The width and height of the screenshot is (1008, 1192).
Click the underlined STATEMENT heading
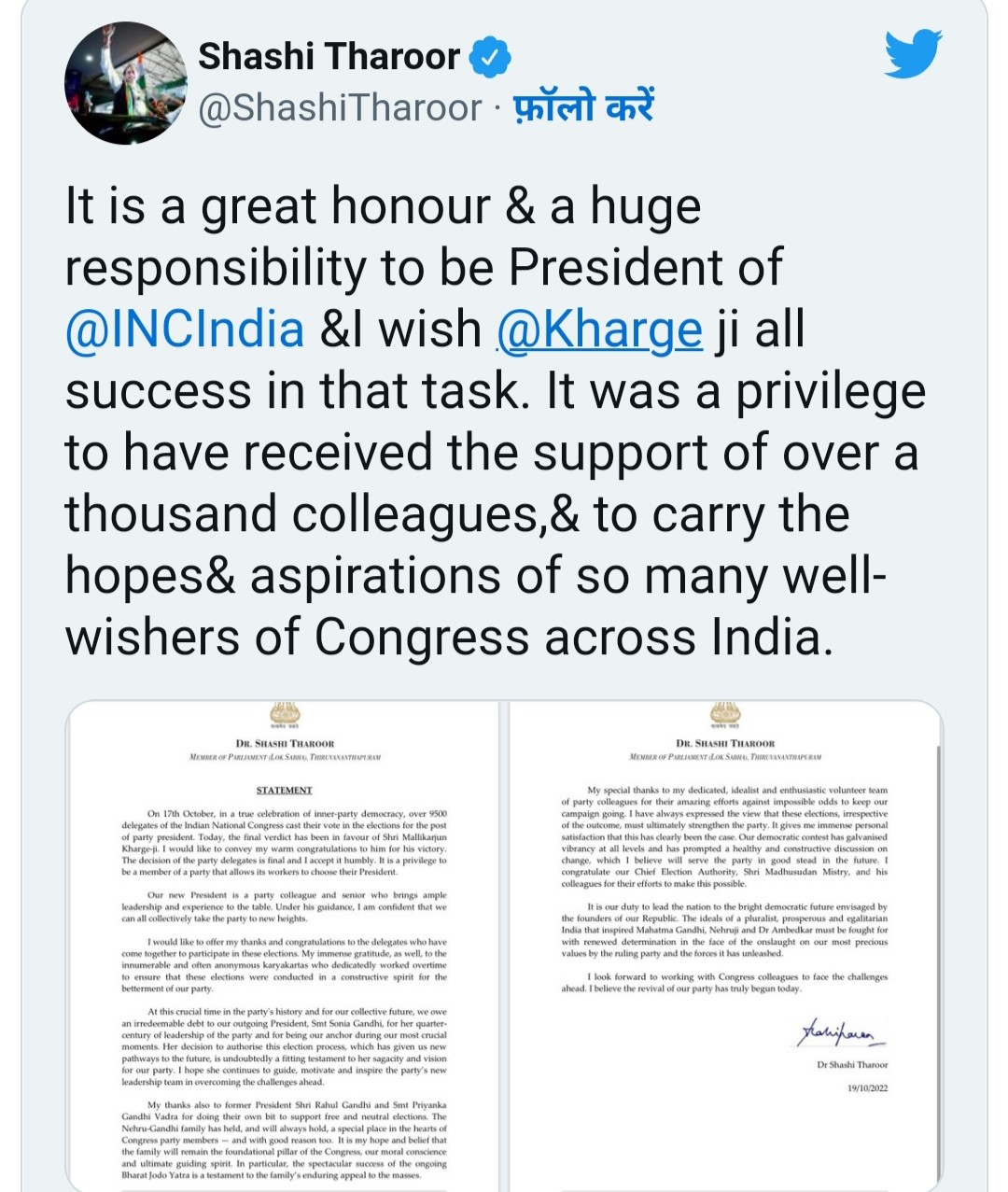[x=284, y=790]
